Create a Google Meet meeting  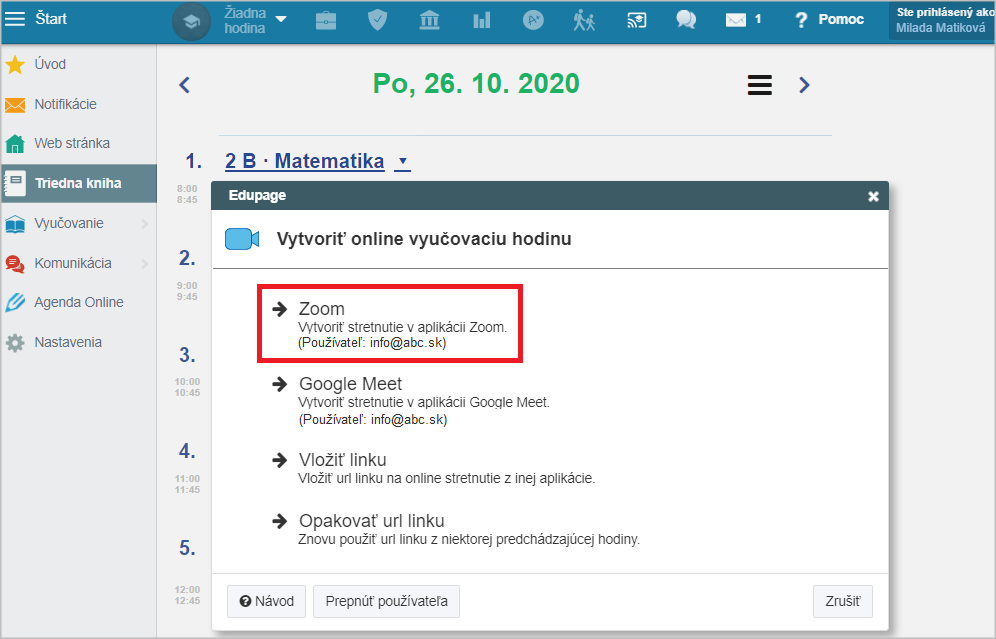tap(411, 400)
